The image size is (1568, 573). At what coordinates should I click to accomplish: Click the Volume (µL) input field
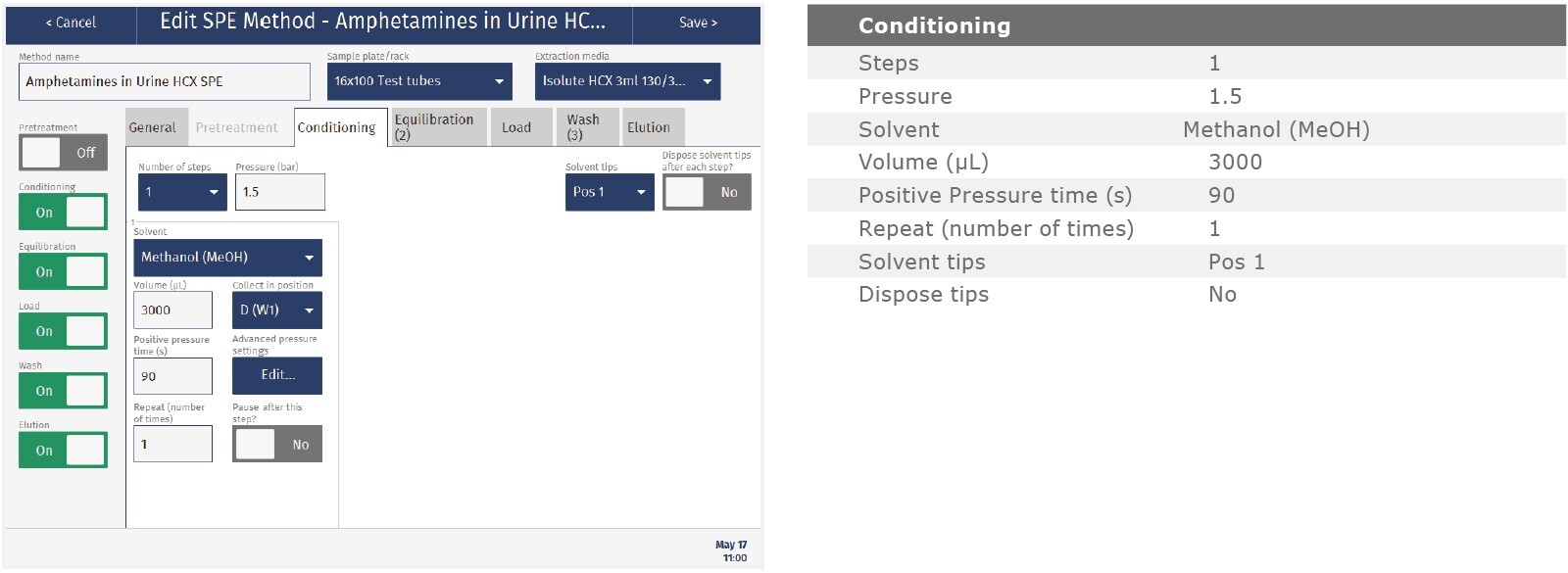(x=172, y=310)
